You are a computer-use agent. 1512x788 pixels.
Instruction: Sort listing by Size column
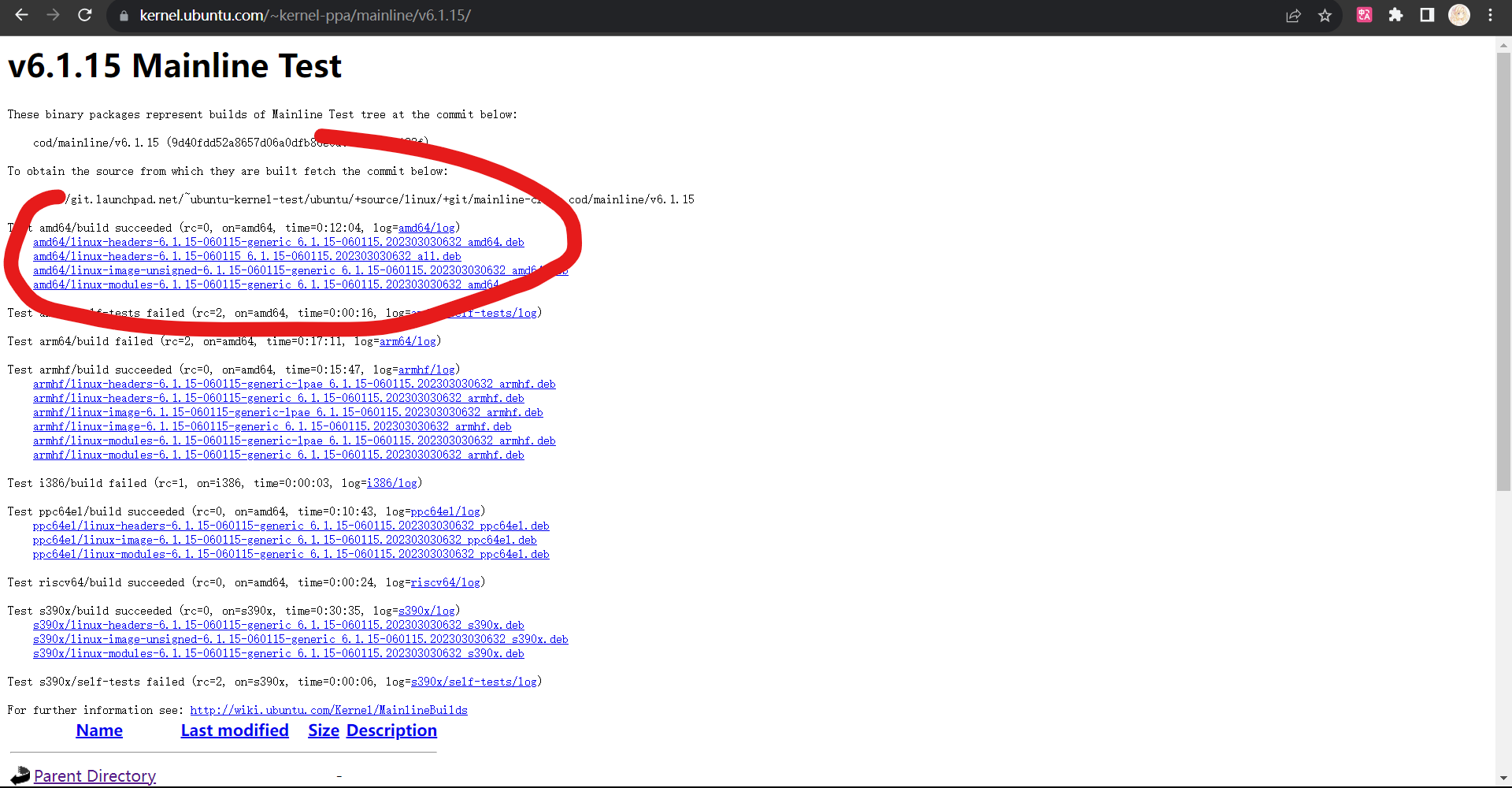tap(324, 730)
